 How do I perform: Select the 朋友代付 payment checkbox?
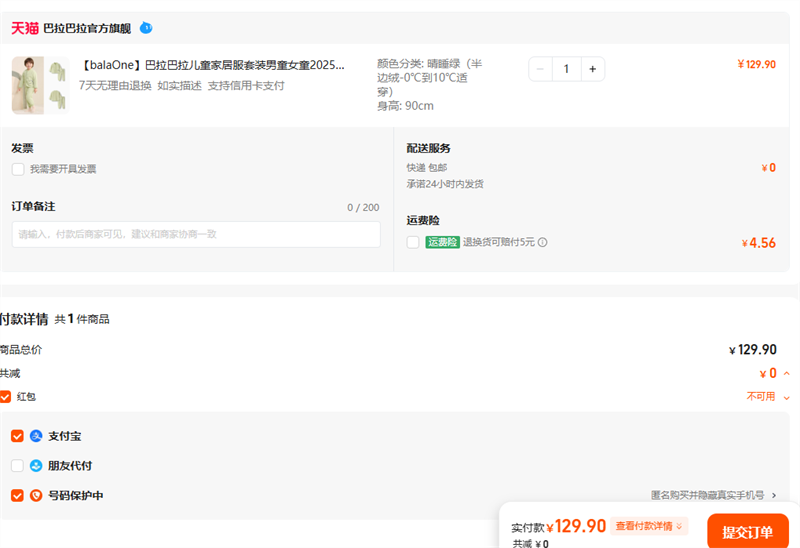17,466
